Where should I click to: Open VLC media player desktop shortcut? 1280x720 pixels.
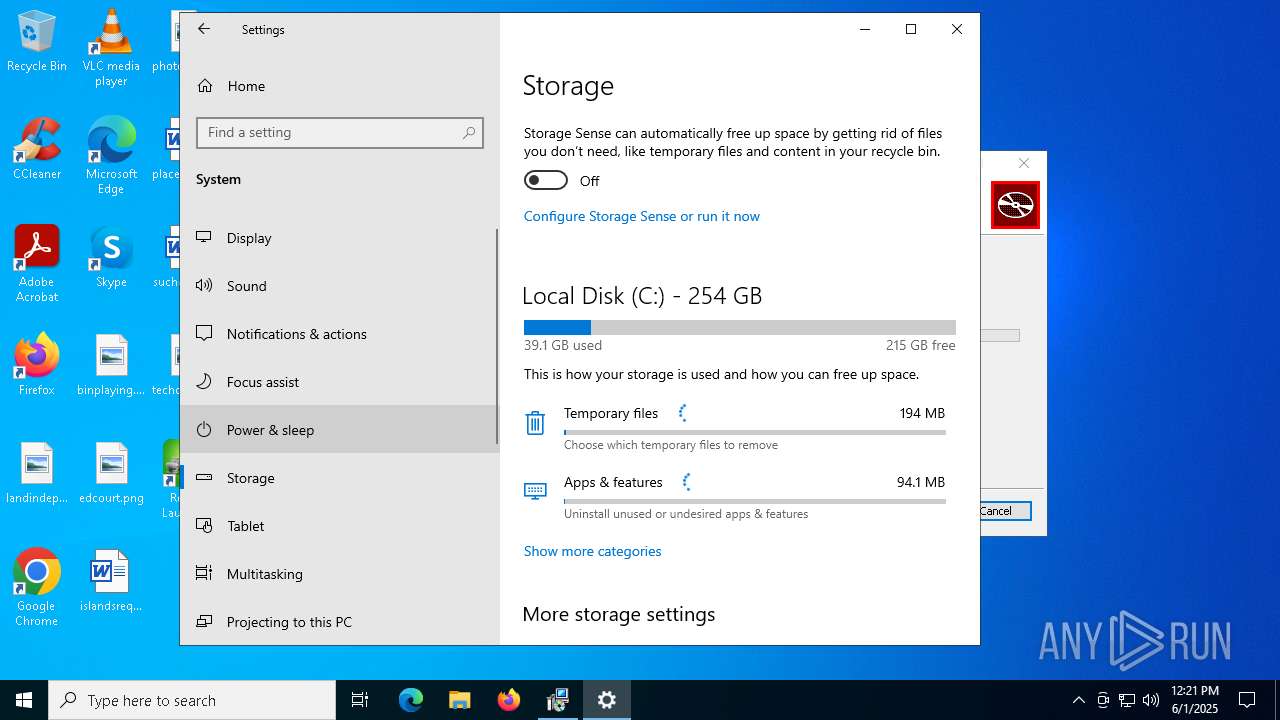[x=111, y=47]
